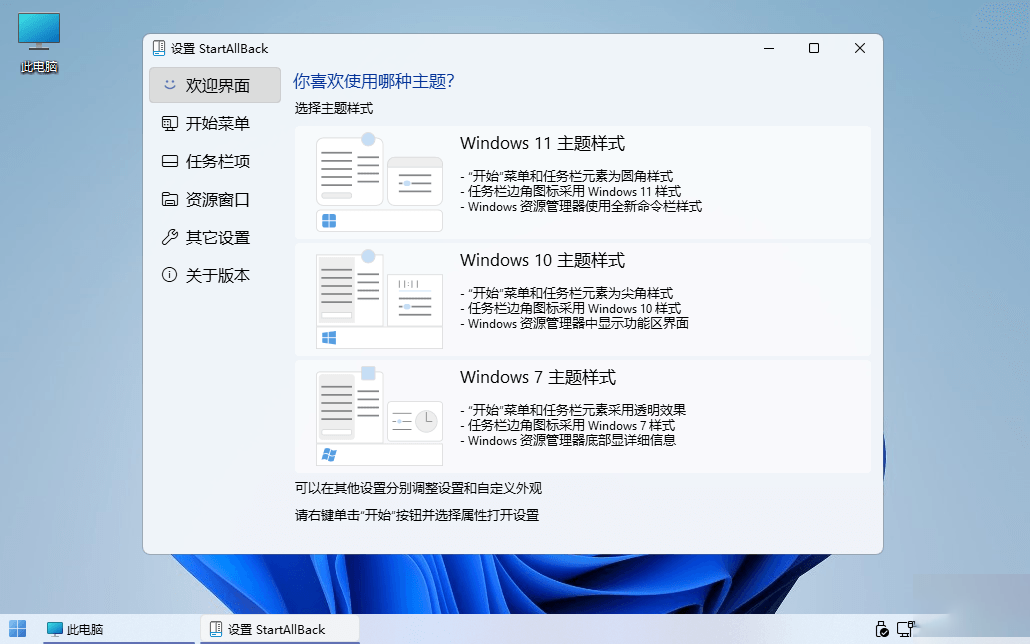This screenshot has width=1030, height=644.
Task: Click the Windows Start button on taskbar
Action: (18, 629)
